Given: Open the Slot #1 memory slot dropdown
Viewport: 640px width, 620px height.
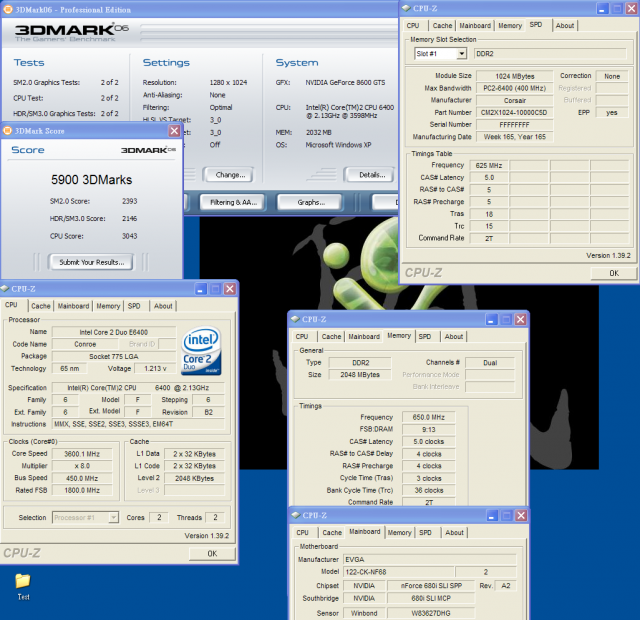Looking at the screenshot, I should coord(461,53).
